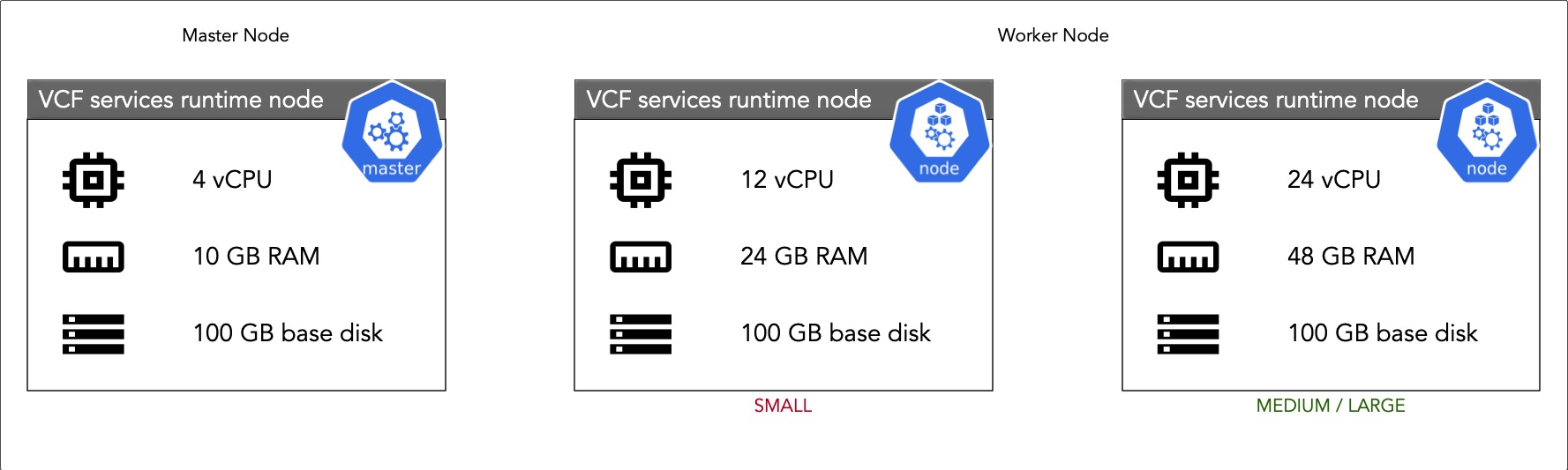Click the master box VCF services runtime node title
The image size is (1568, 470).
181,100
